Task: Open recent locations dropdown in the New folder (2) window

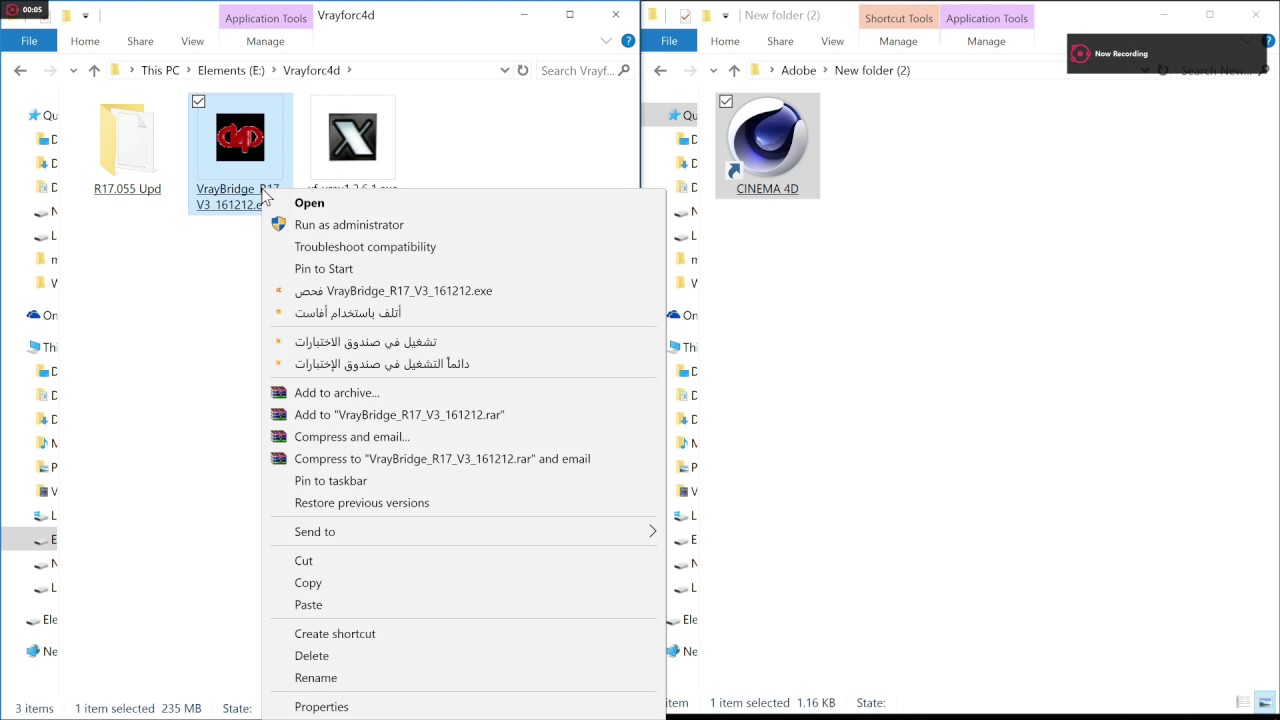Action: pyautogui.click(x=714, y=70)
